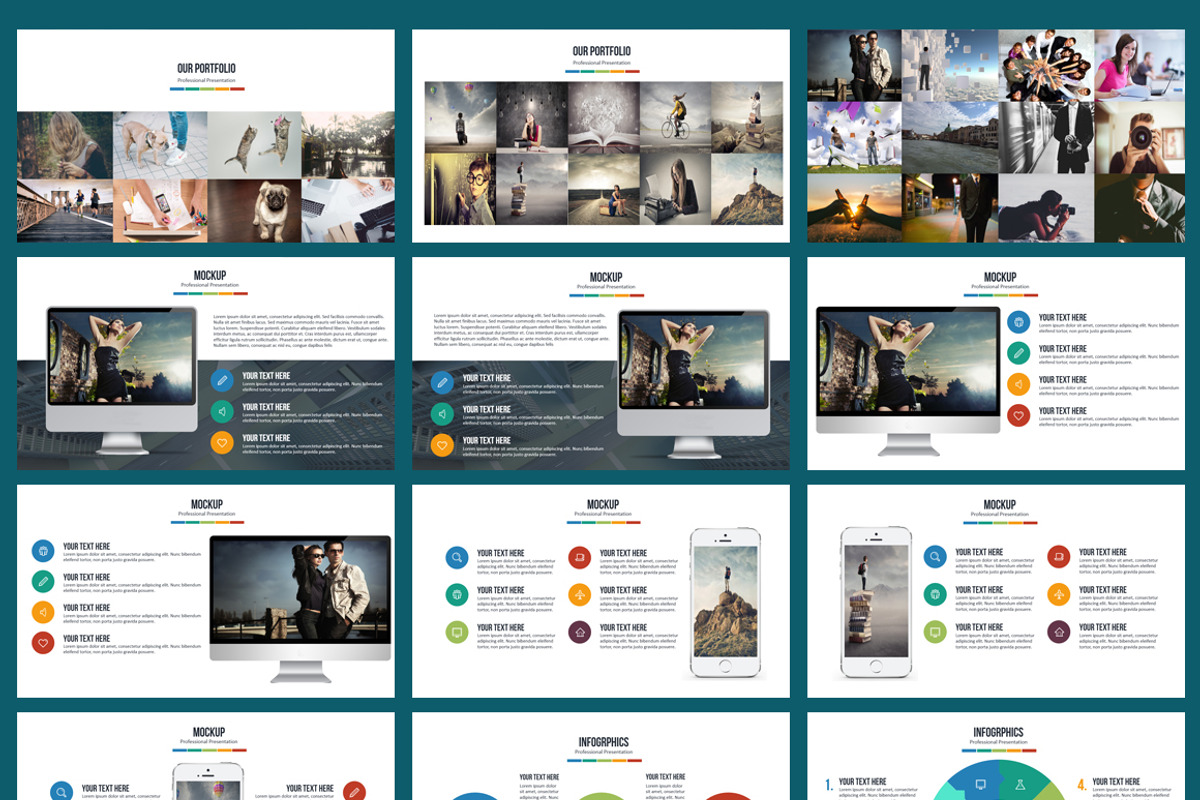Screen dimensions: 1200x800
Task: Click blue globe icon in four-icon woman monitor slide
Action: point(1018,322)
